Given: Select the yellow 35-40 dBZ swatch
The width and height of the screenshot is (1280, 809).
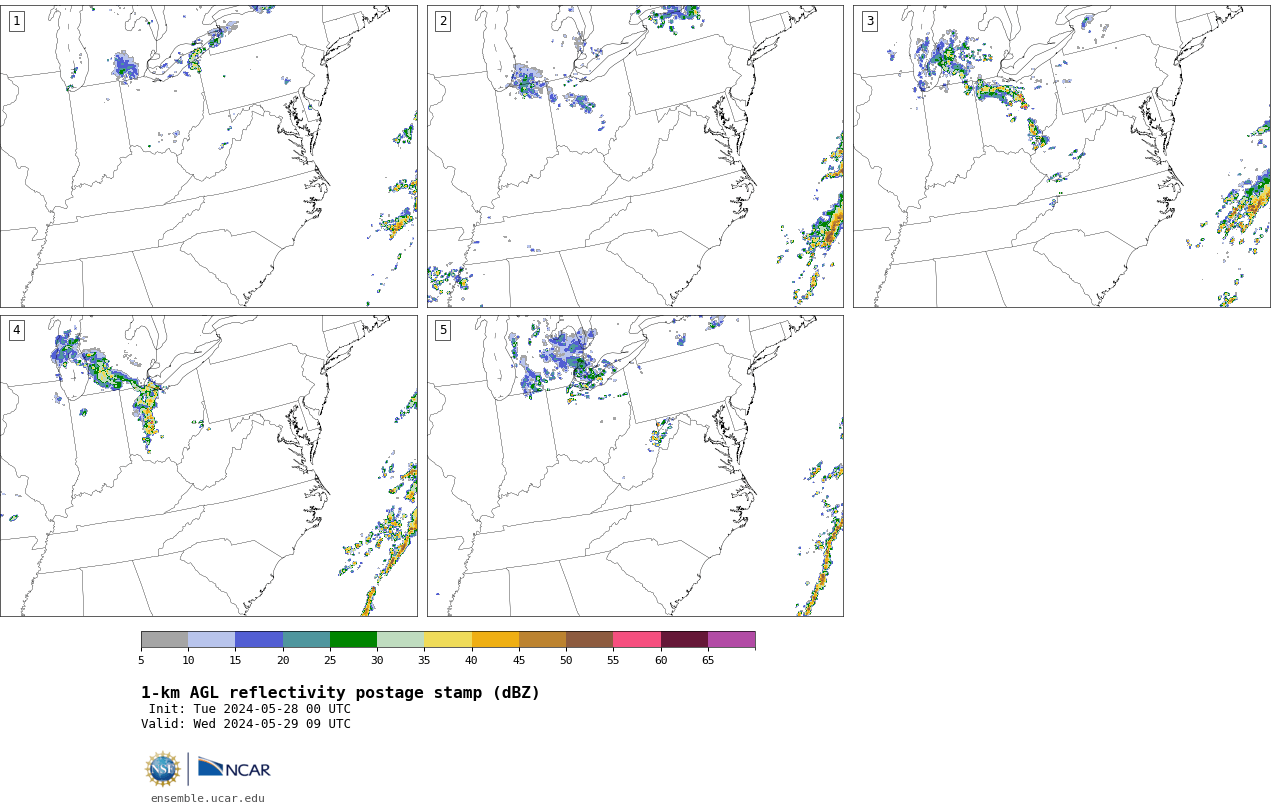Looking at the screenshot, I should pyautogui.click(x=448, y=640).
